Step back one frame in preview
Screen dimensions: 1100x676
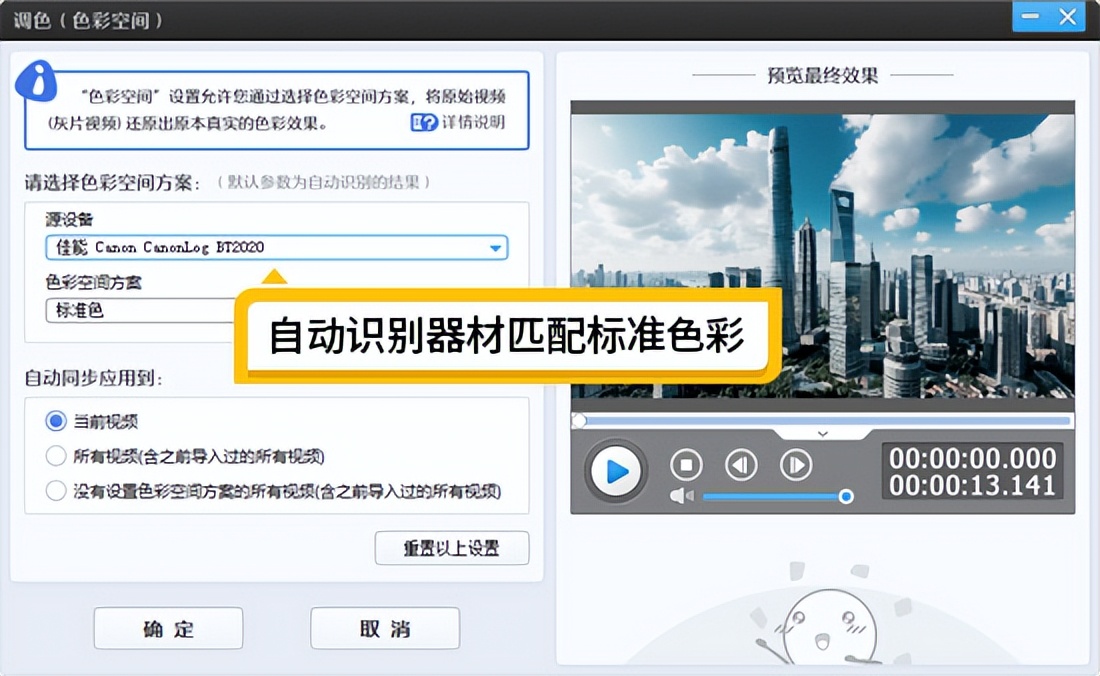pyautogui.click(x=741, y=465)
